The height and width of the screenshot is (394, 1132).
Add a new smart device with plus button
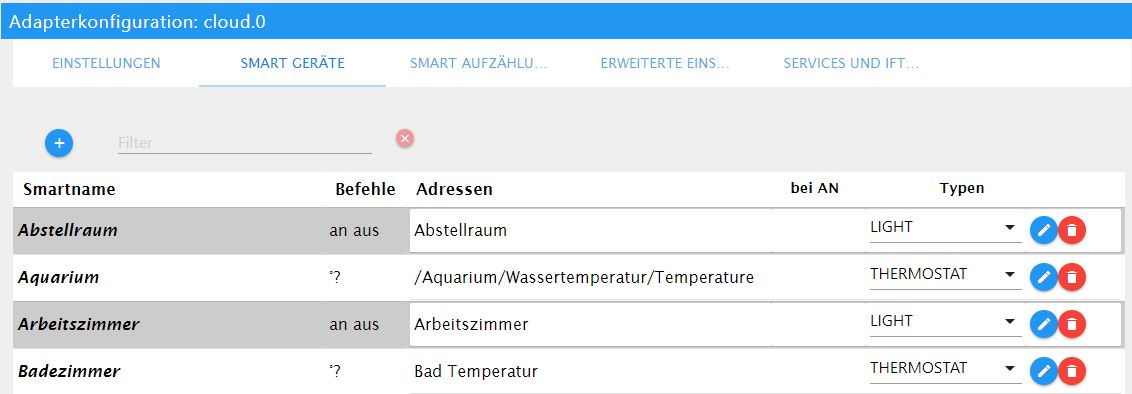pyautogui.click(x=59, y=143)
